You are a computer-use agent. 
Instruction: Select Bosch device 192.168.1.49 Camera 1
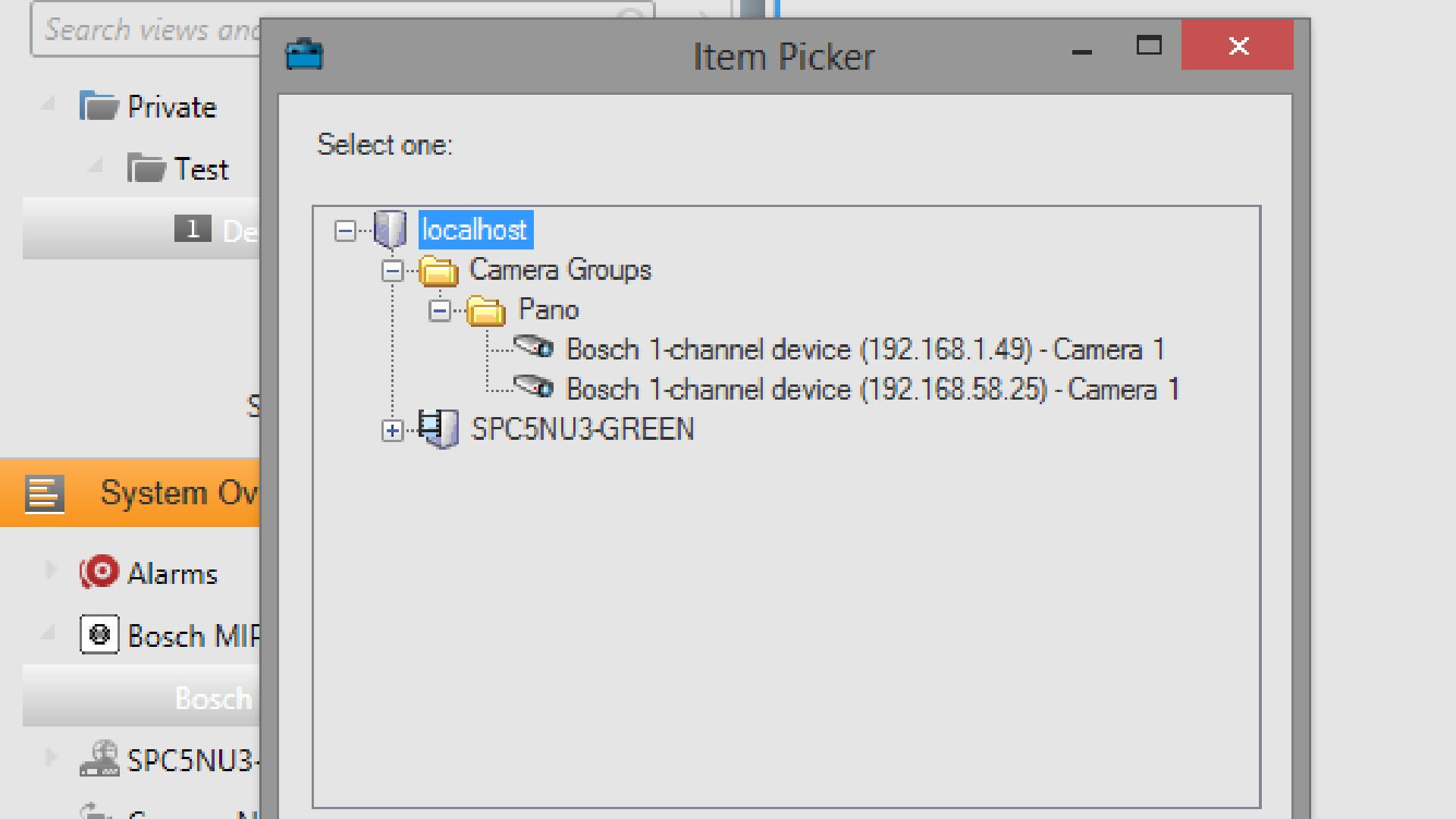(865, 350)
